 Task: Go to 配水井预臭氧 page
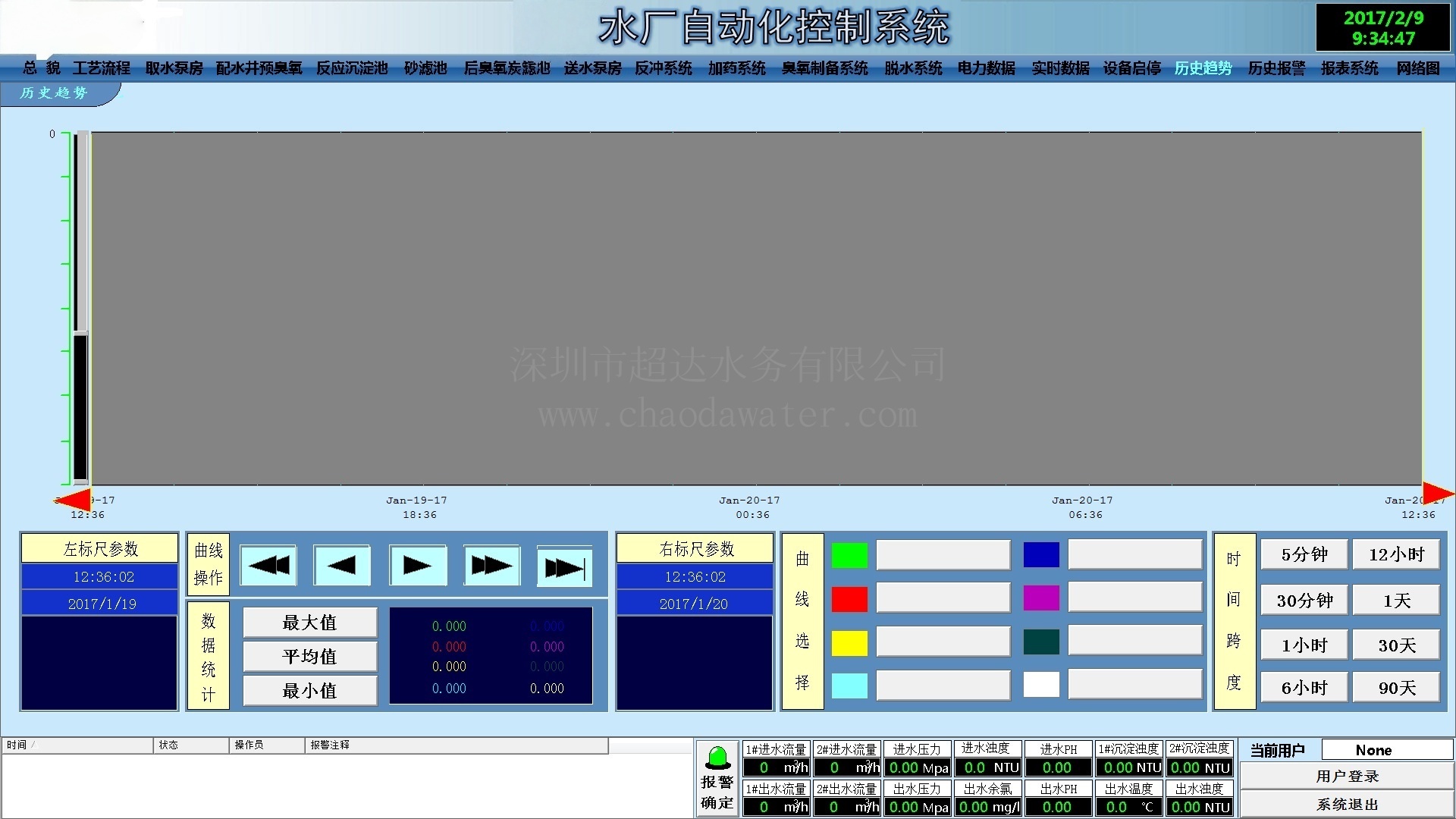tap(259, 68)
